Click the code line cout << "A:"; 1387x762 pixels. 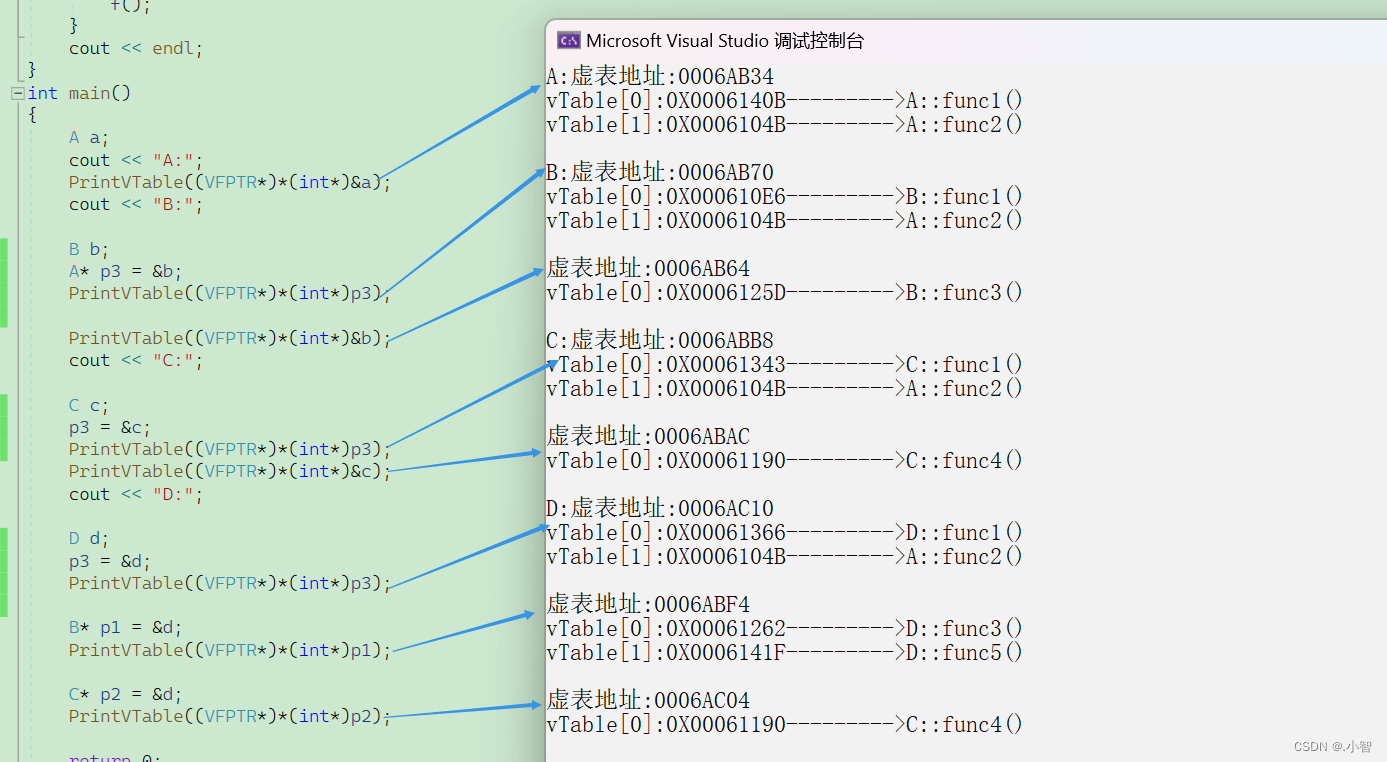coord(136,160)
